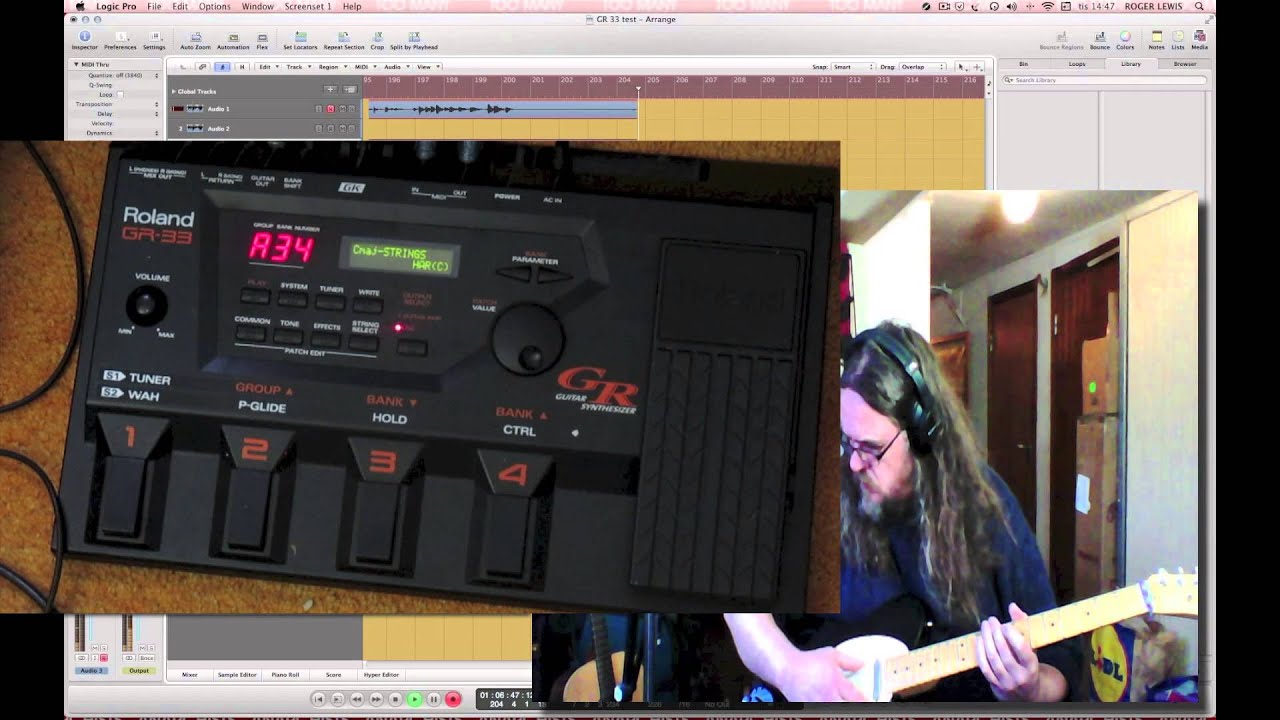Toggle the Catch playhead button

(222, 67)
